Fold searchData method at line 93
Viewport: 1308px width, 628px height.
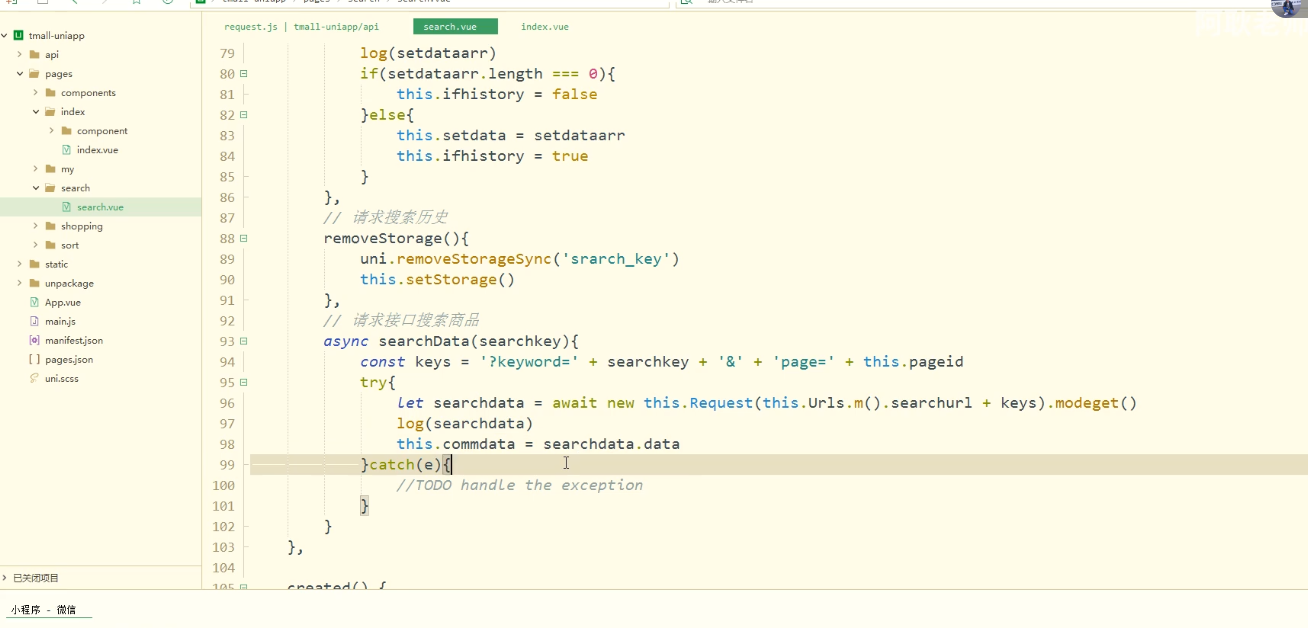[244, 341]
